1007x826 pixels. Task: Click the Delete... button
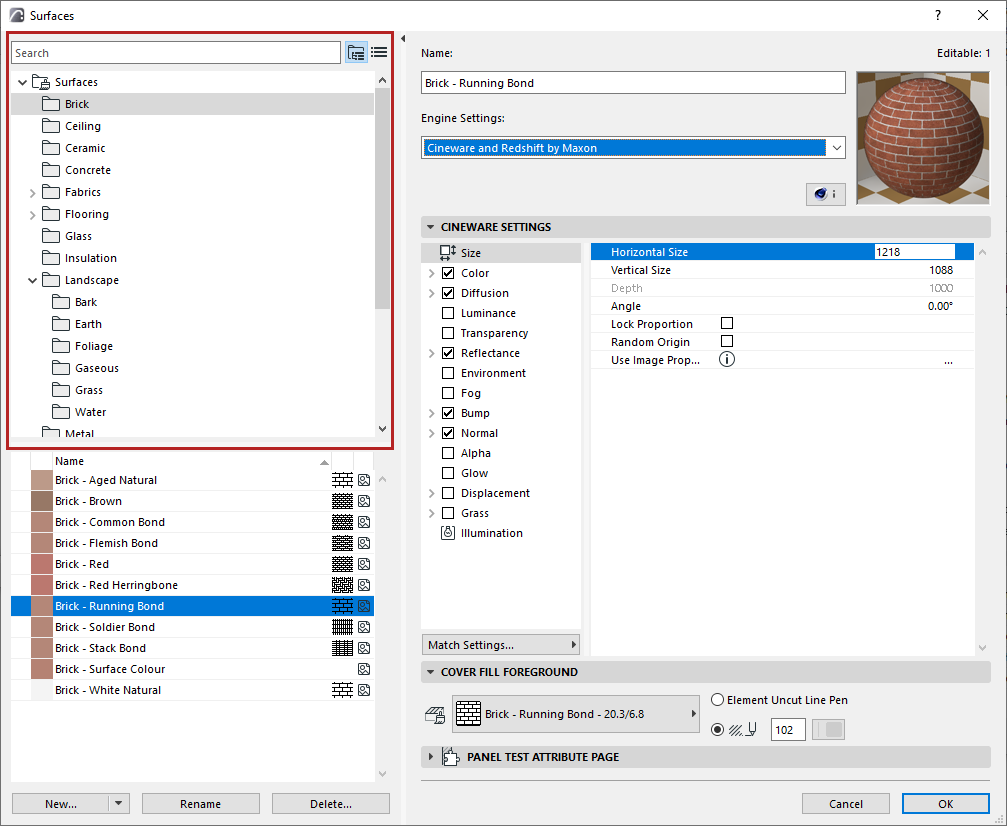click(331, 804)
